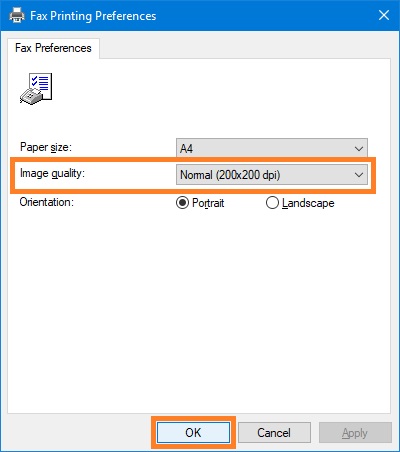
Task: Click the Fax Printing Preferences title text
Action: [x=93, y=16]
